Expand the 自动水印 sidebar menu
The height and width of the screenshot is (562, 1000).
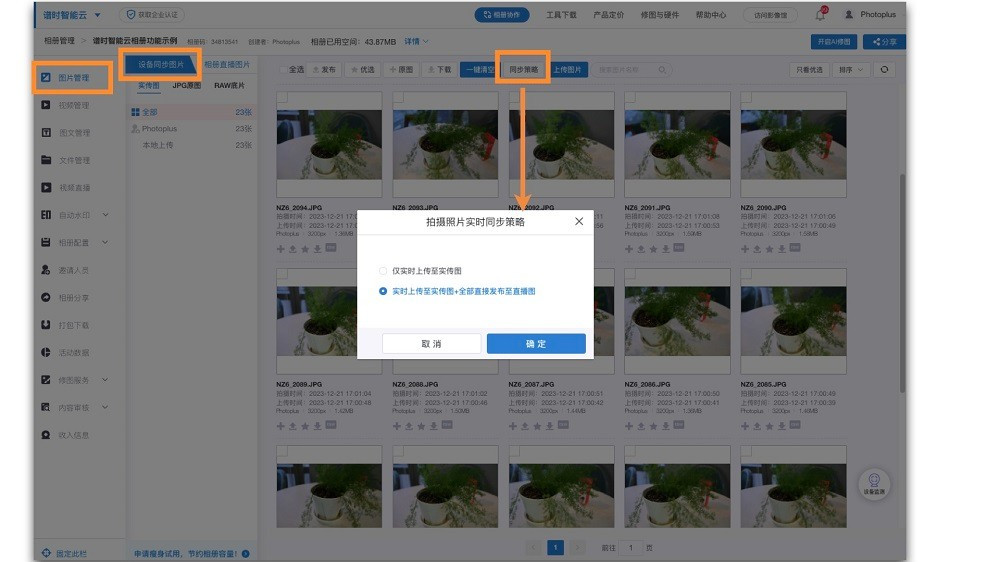[x=104, y=215]
